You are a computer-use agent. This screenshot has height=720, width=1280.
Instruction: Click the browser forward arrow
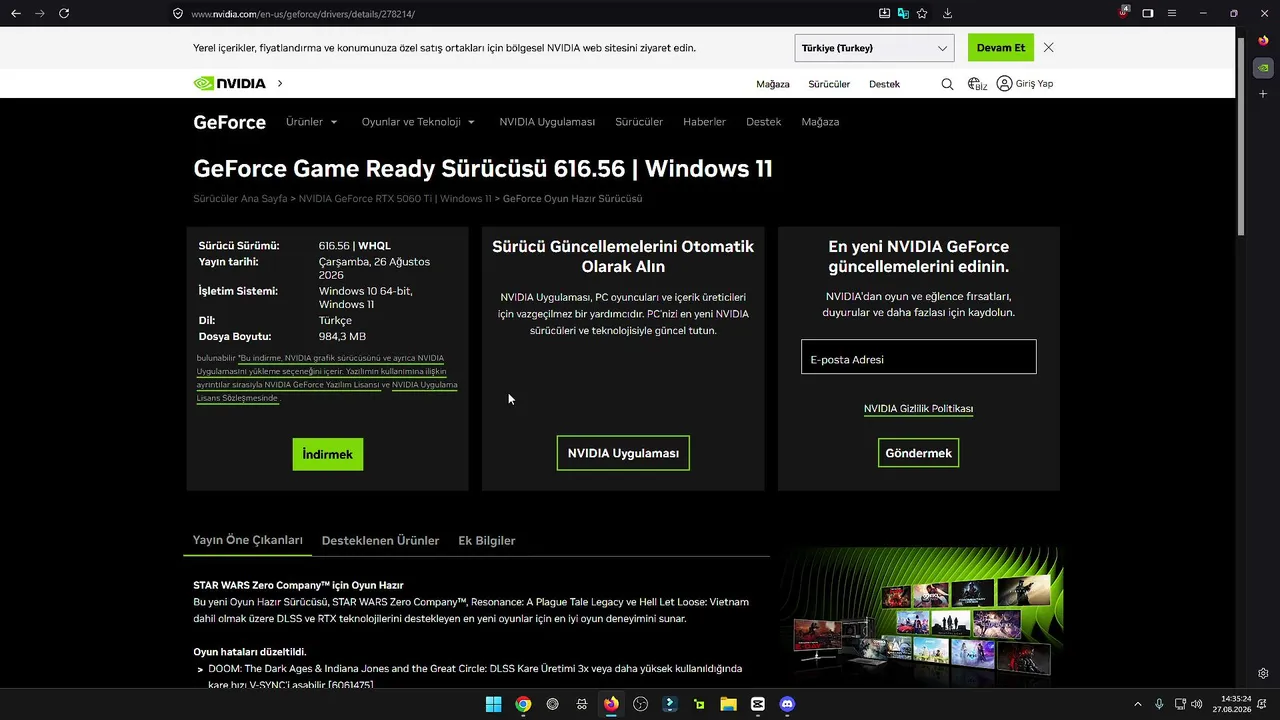(x=40, y=14)
